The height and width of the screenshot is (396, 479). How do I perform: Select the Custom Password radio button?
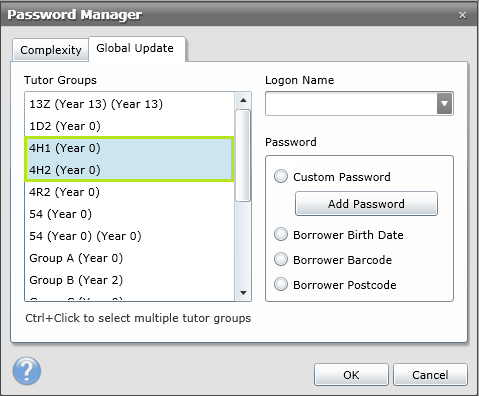point(281,176)
